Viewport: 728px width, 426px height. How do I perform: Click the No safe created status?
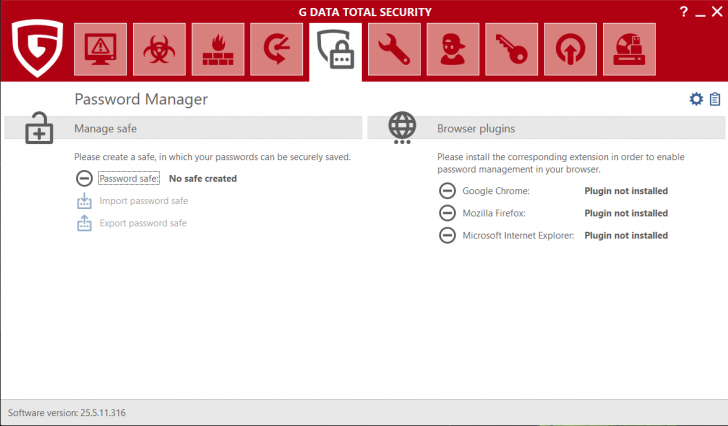(203, 179)
